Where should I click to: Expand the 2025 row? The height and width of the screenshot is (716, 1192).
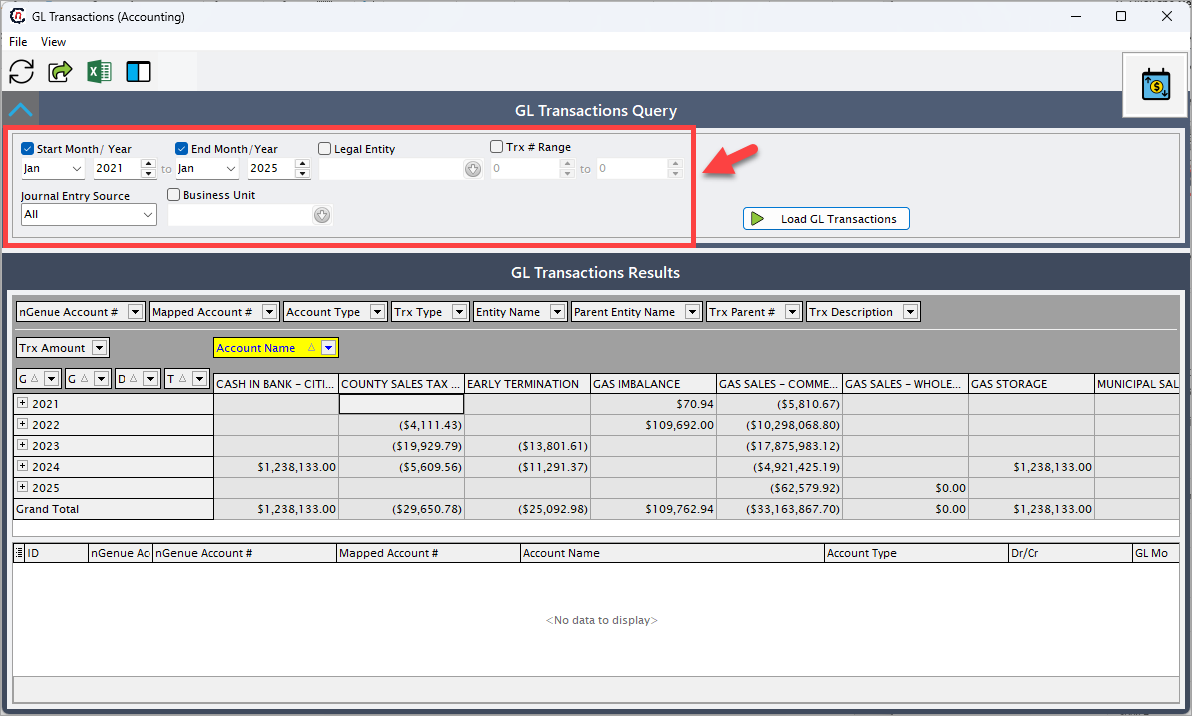coord(23,486)
